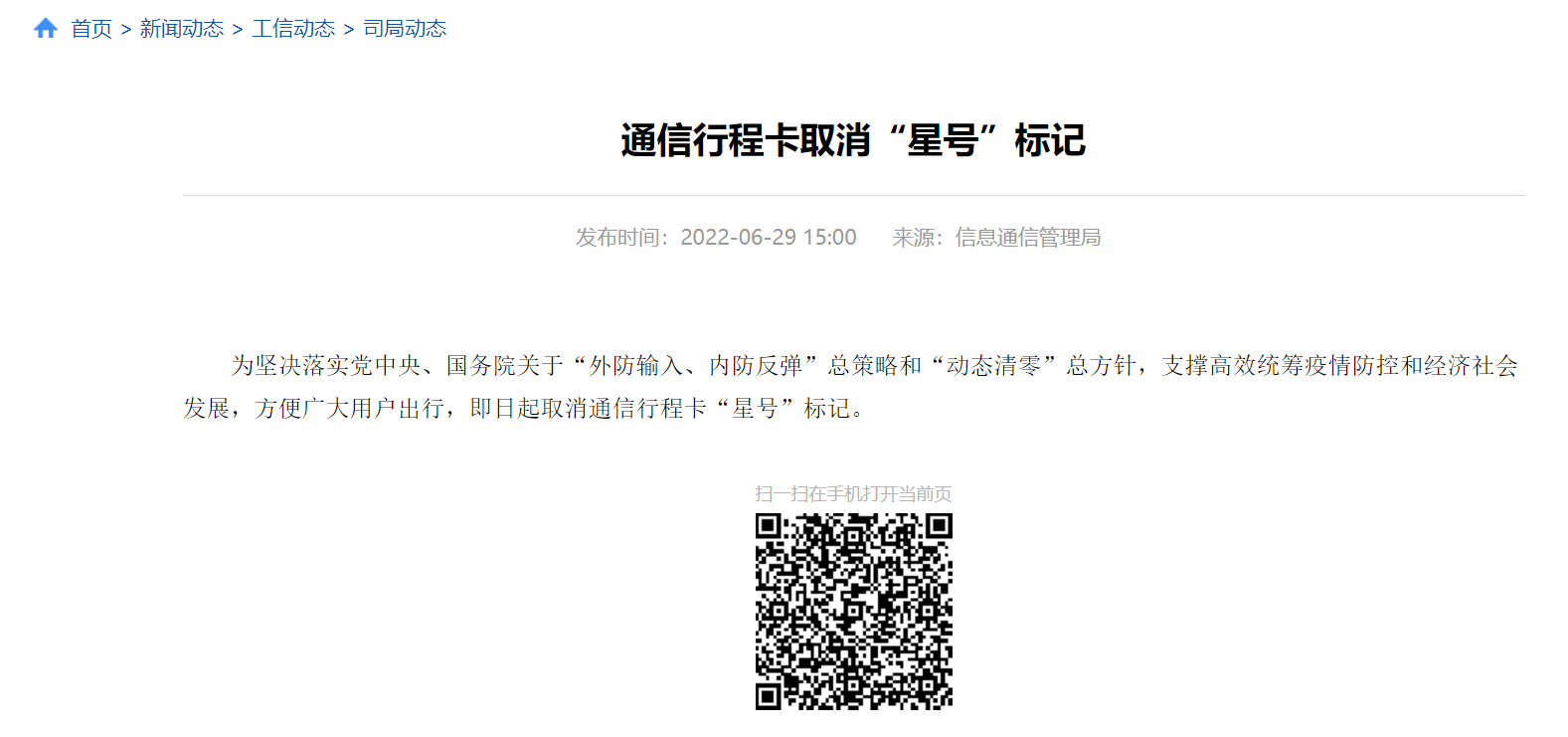Open the 首页 breadcrumb link
The width and height of the screenshot is (1568, 737).
tap(91, 29)
